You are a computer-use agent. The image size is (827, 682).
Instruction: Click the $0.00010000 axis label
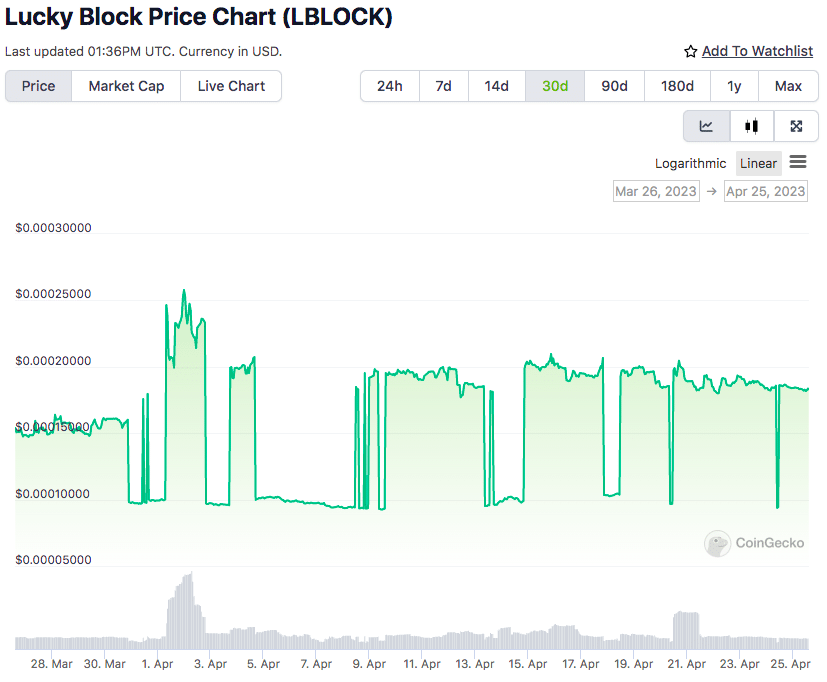click(x=53, y=494)
